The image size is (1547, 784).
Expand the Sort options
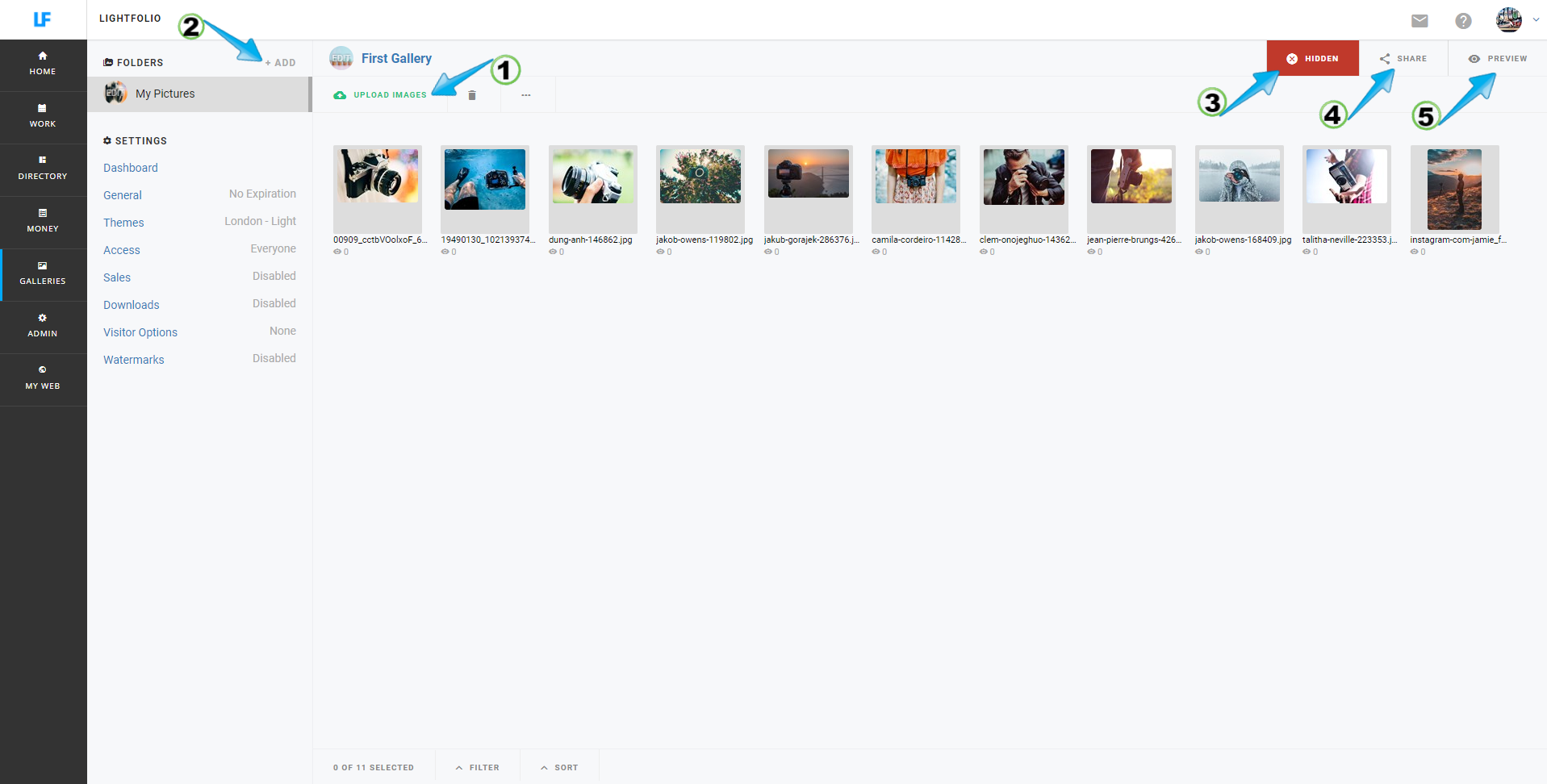(x=560, y=768)
